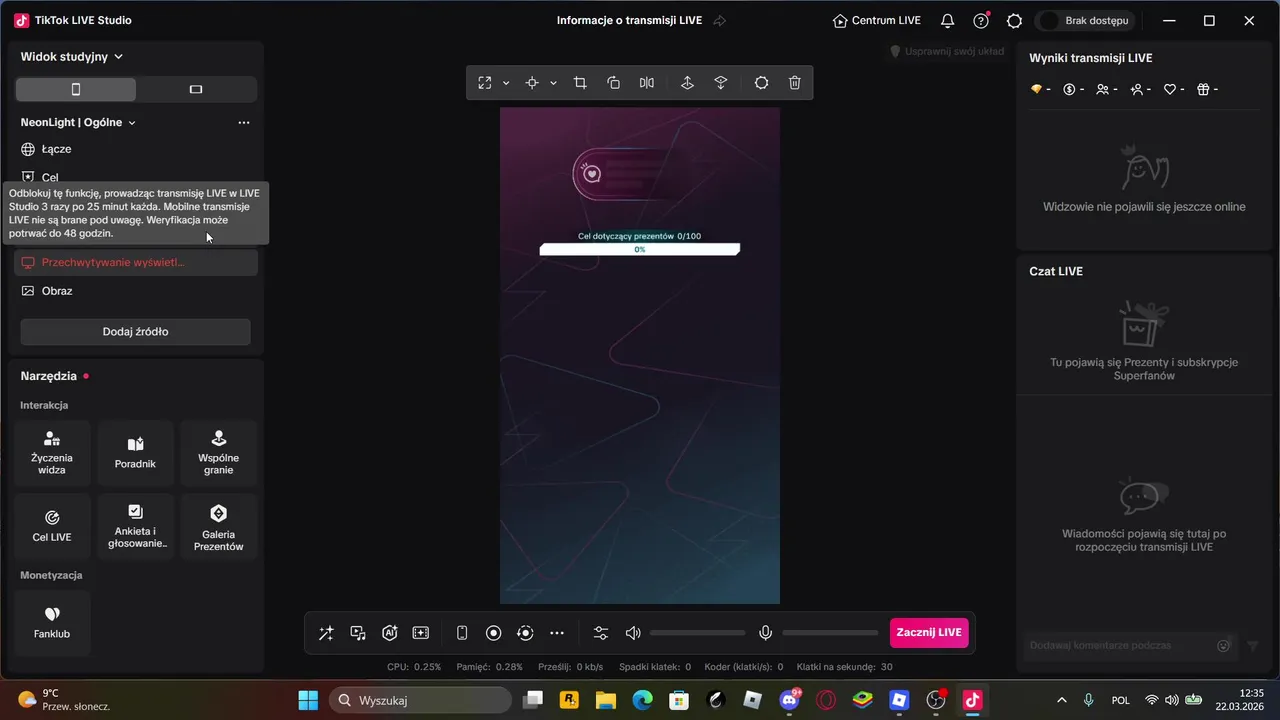Activate the crop tool in source toolbar

580,83
